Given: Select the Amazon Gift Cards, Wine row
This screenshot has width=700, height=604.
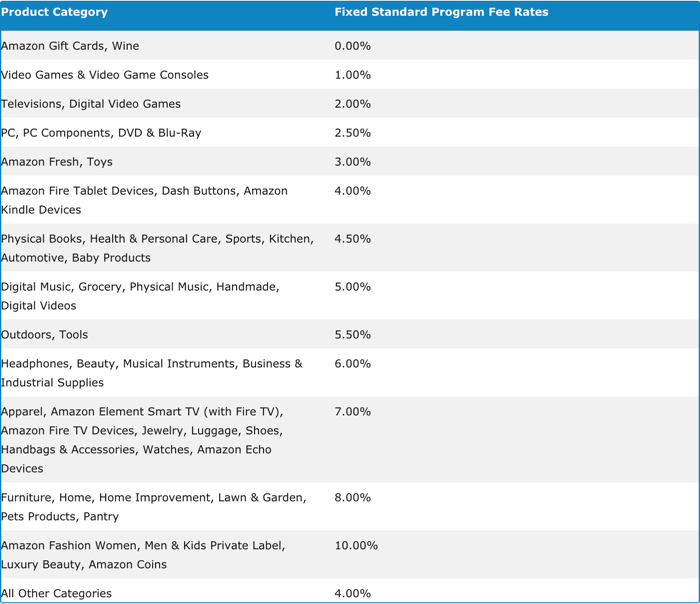Looking at the screenshot, I should coord(70,46).
